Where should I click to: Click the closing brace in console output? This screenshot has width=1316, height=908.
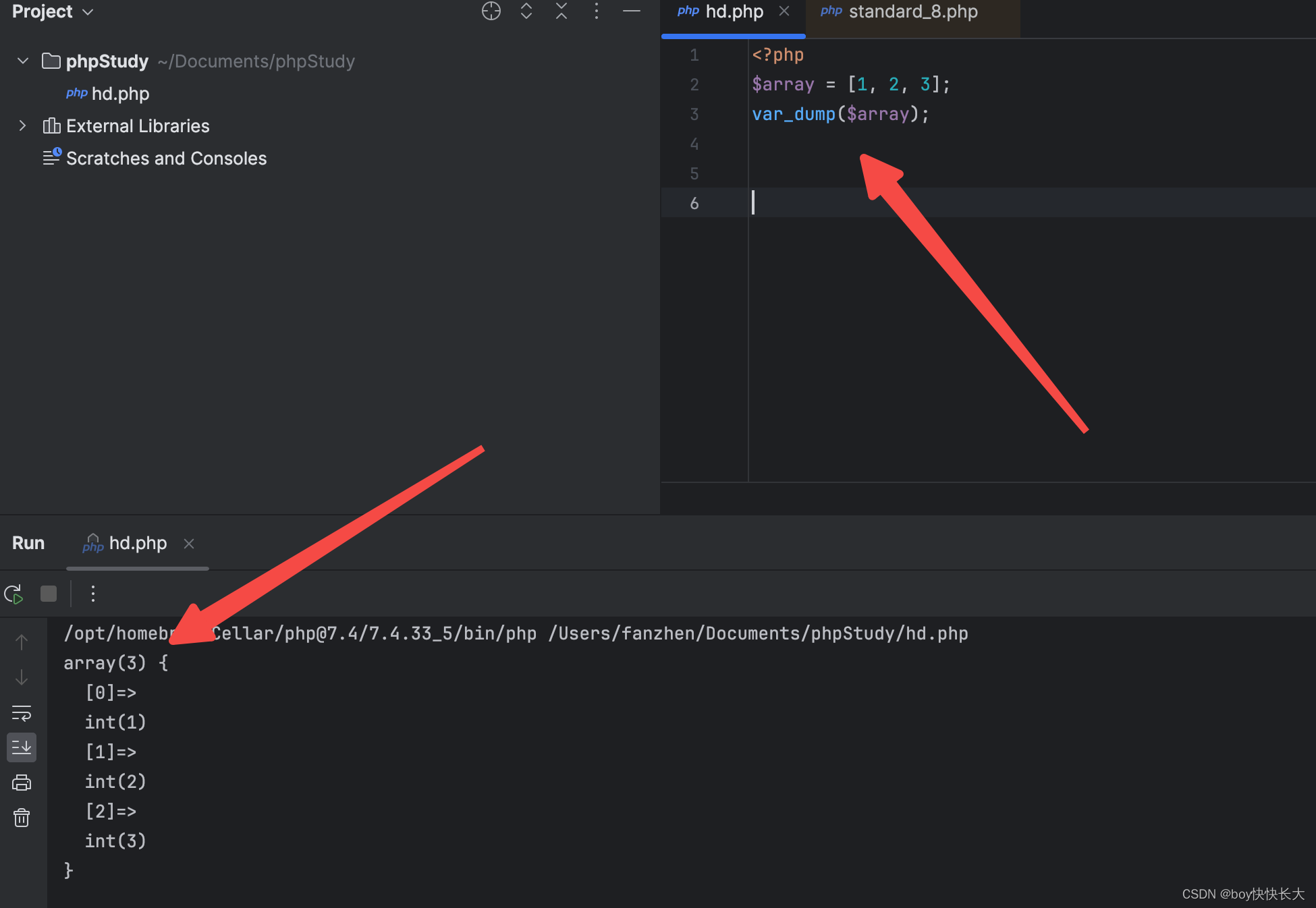[68, 870]
